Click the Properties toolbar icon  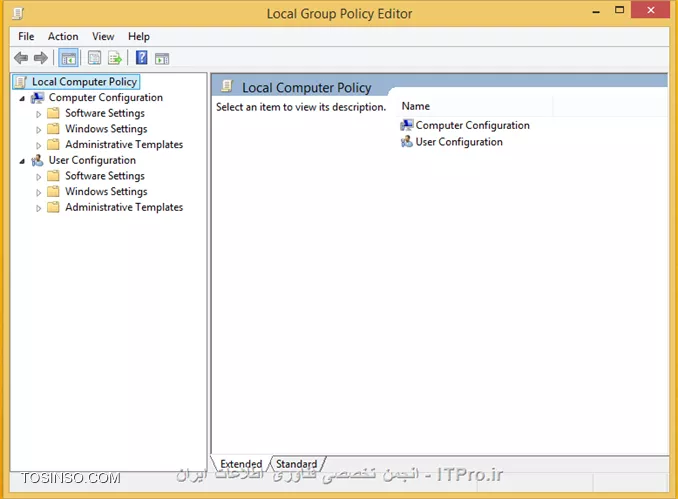pyautogui.click(x=94, y=58)
